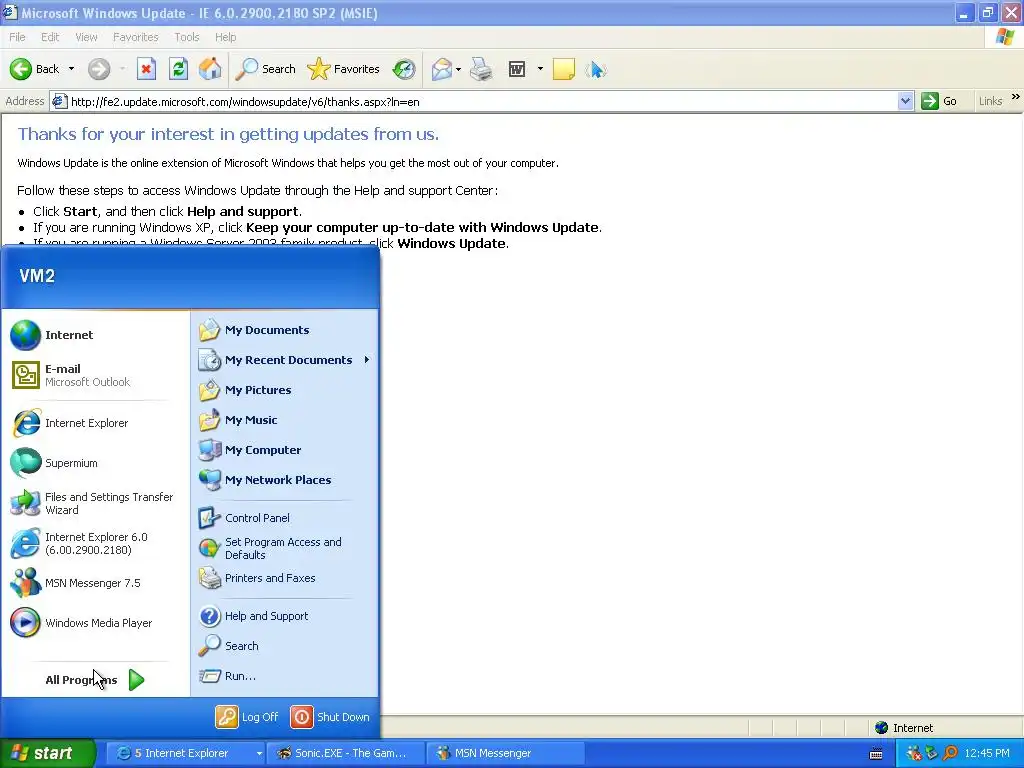Screen dimensions: 1024x768
Task: Click the on-screen keyboard tray icon
Action: pyautogui.click(x=876, y=754)
